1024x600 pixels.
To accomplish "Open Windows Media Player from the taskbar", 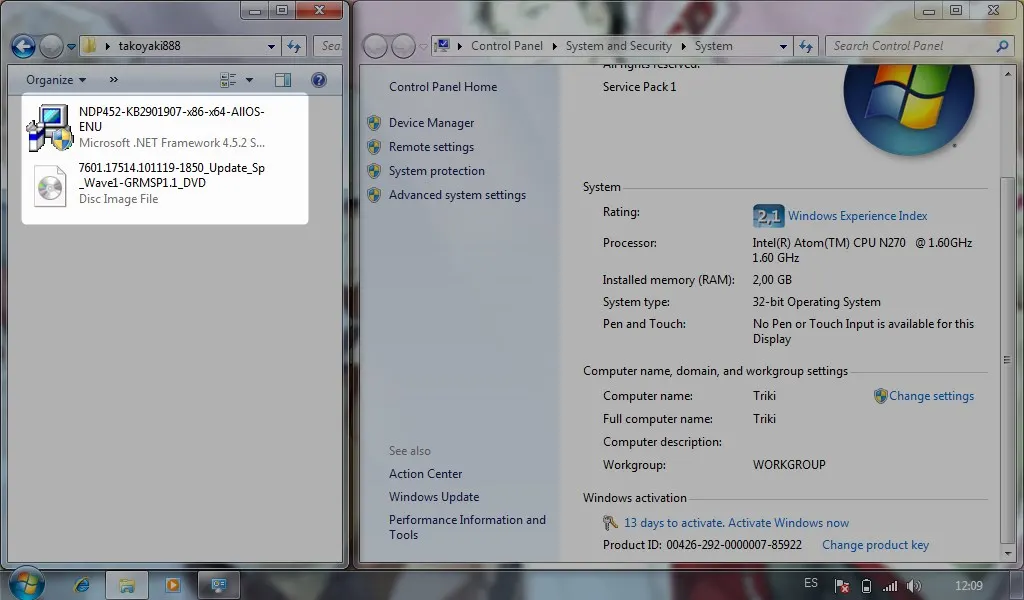I will pyautogui.click(x=173, y=585).
